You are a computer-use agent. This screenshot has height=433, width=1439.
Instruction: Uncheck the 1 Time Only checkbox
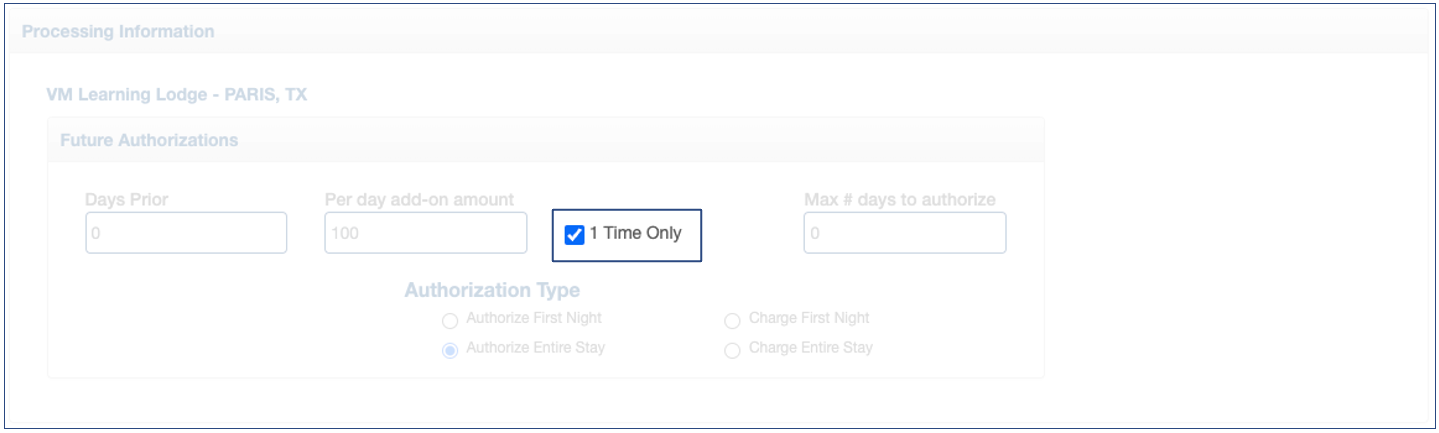pos(574,235)
